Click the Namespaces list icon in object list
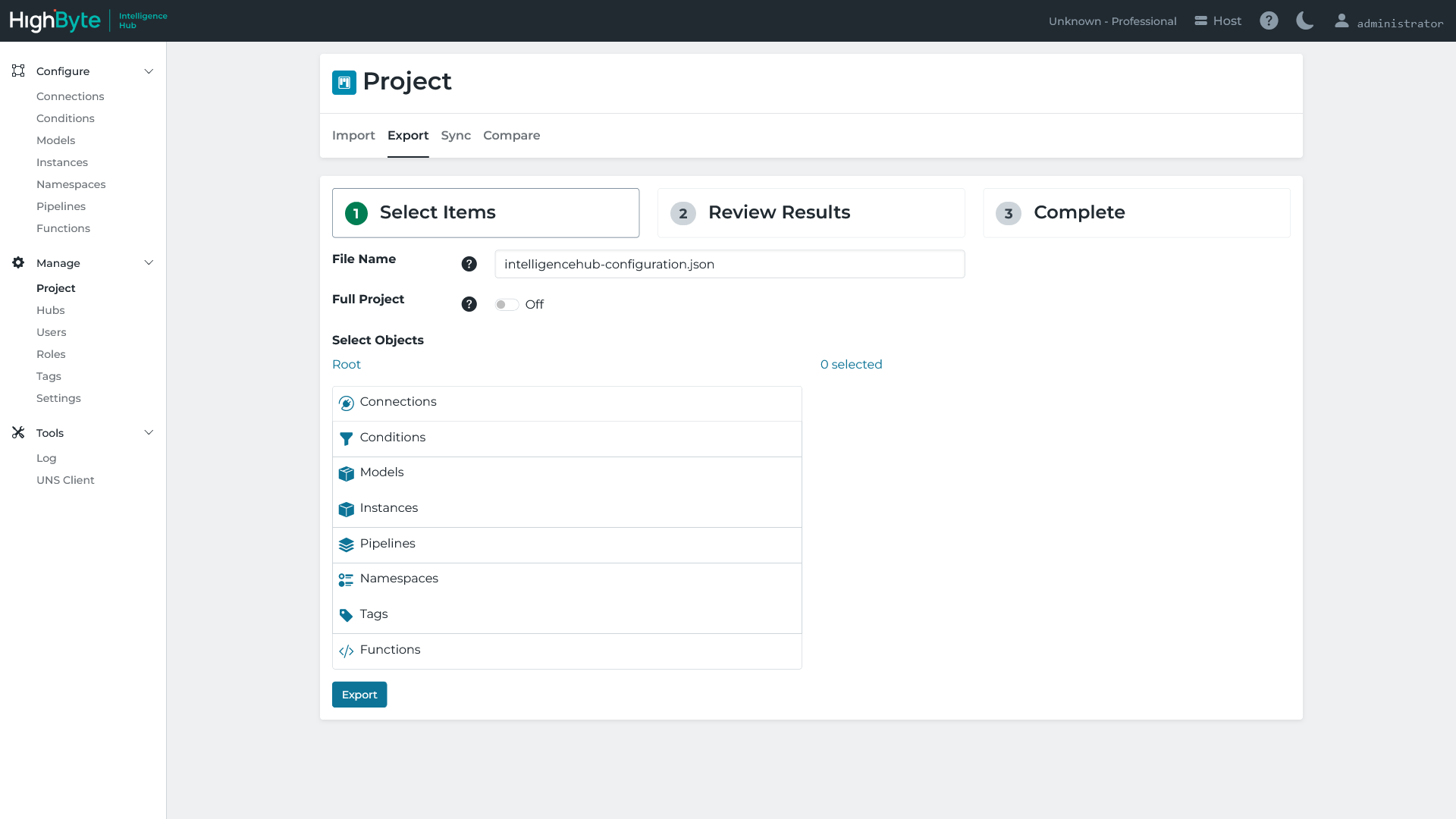1456x819 pixels. [347, 580]
